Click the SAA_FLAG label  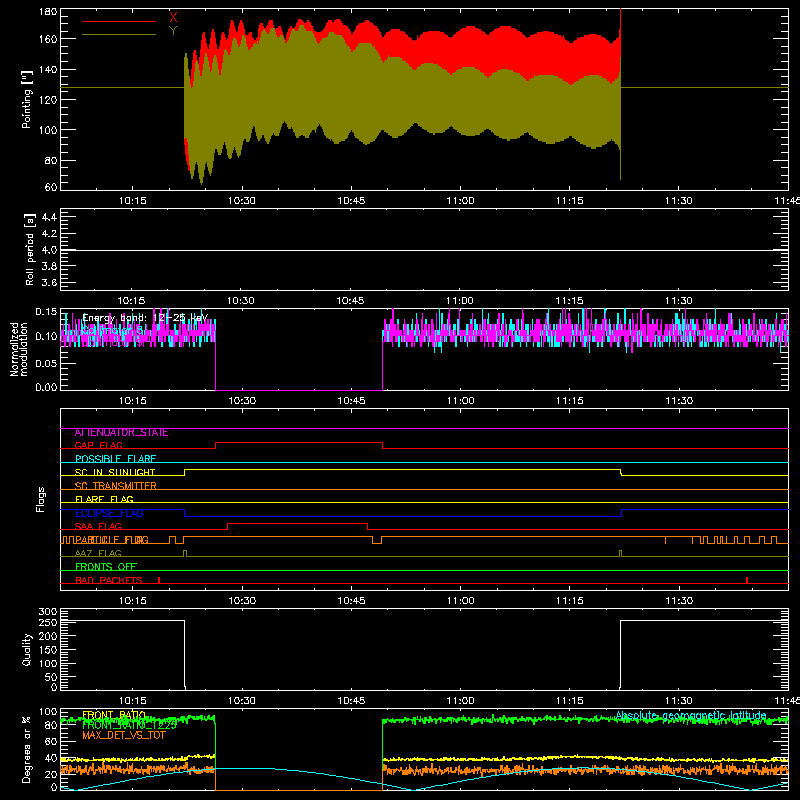(98, 527)
